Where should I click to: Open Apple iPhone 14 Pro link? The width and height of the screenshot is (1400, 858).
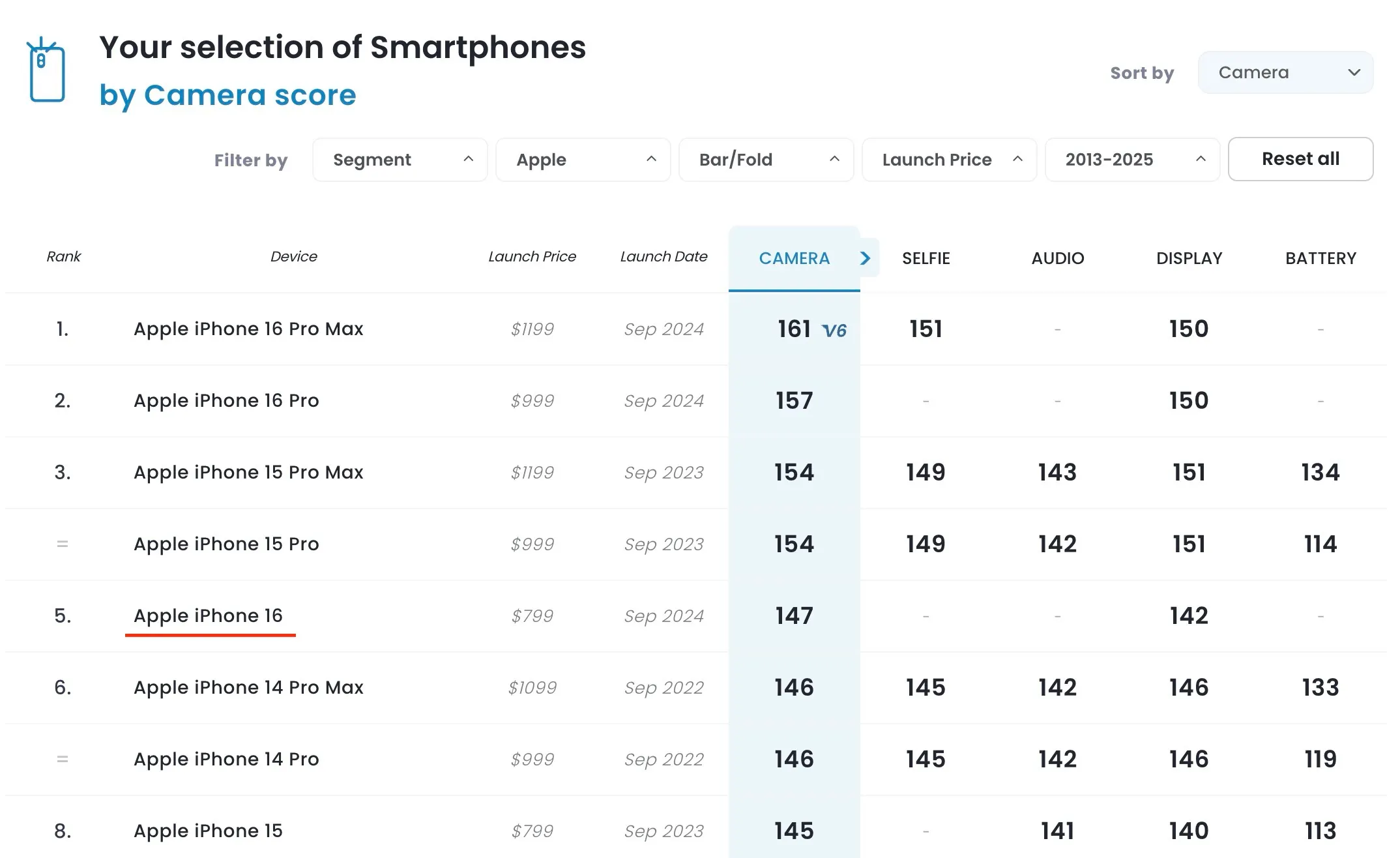pos(226,759)
